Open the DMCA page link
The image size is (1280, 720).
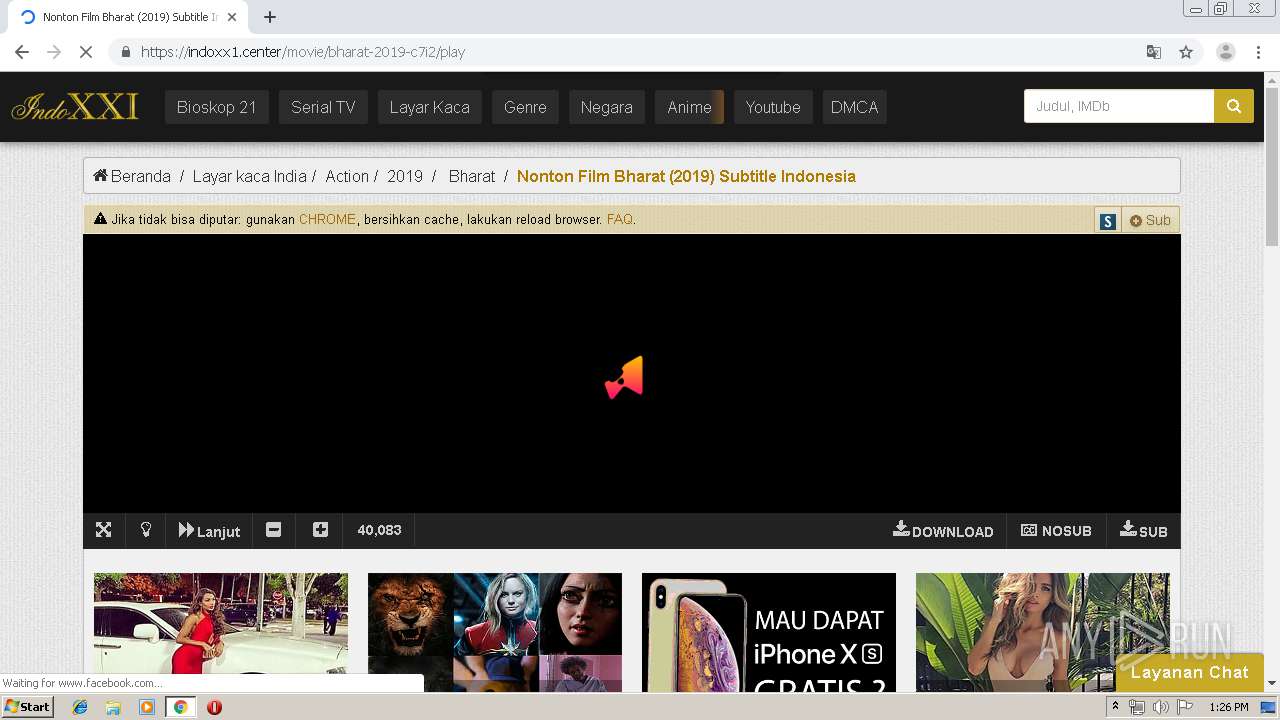click(x=854, y=107)
